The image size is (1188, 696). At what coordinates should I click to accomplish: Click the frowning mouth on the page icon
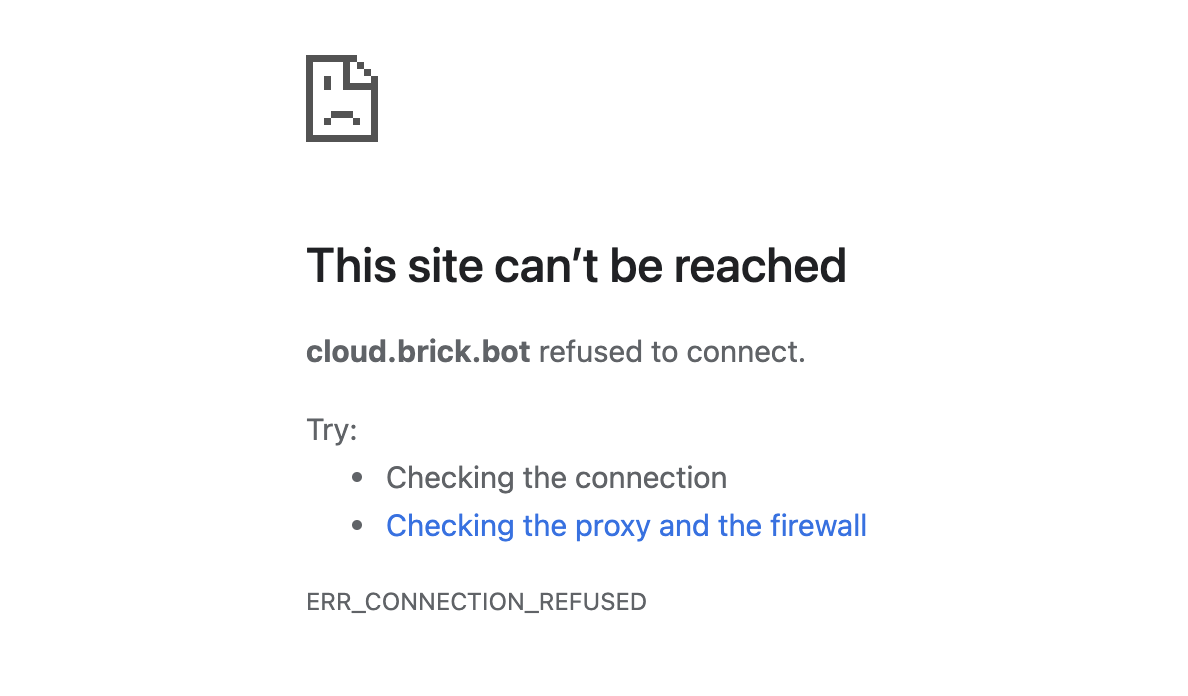click(342, 117)
